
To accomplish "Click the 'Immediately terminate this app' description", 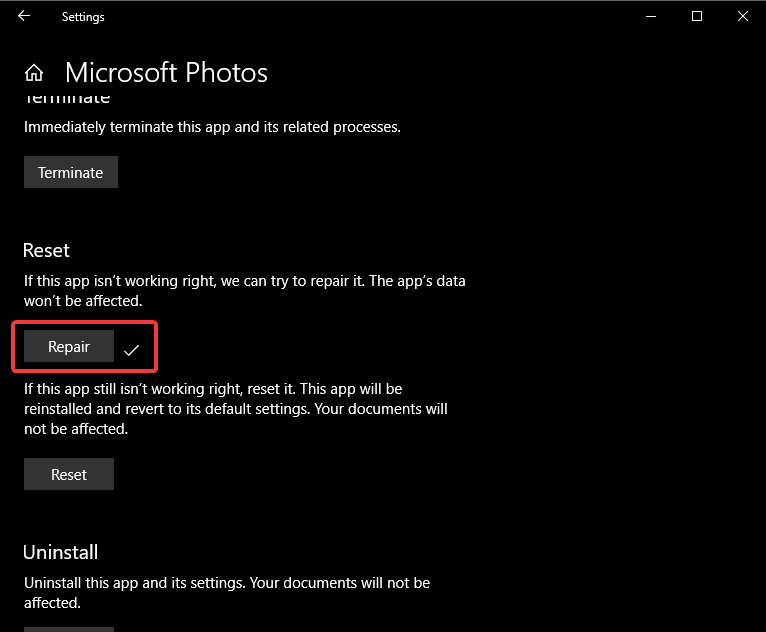I will (x=212, y=127).
